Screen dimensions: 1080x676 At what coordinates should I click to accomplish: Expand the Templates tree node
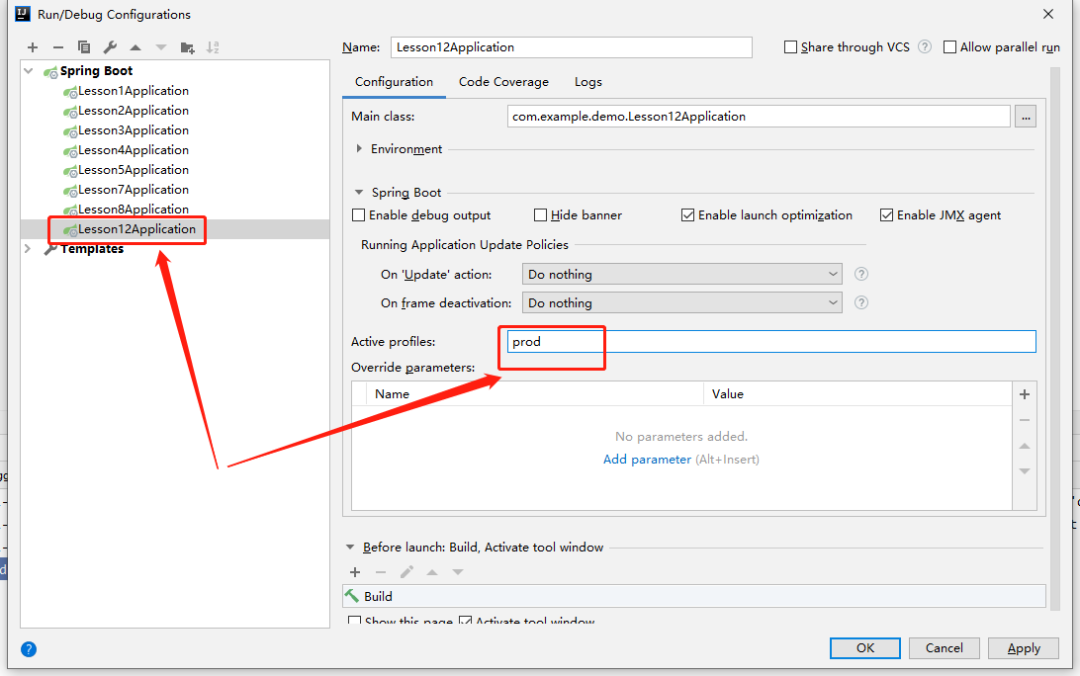[x=28, y=249]
